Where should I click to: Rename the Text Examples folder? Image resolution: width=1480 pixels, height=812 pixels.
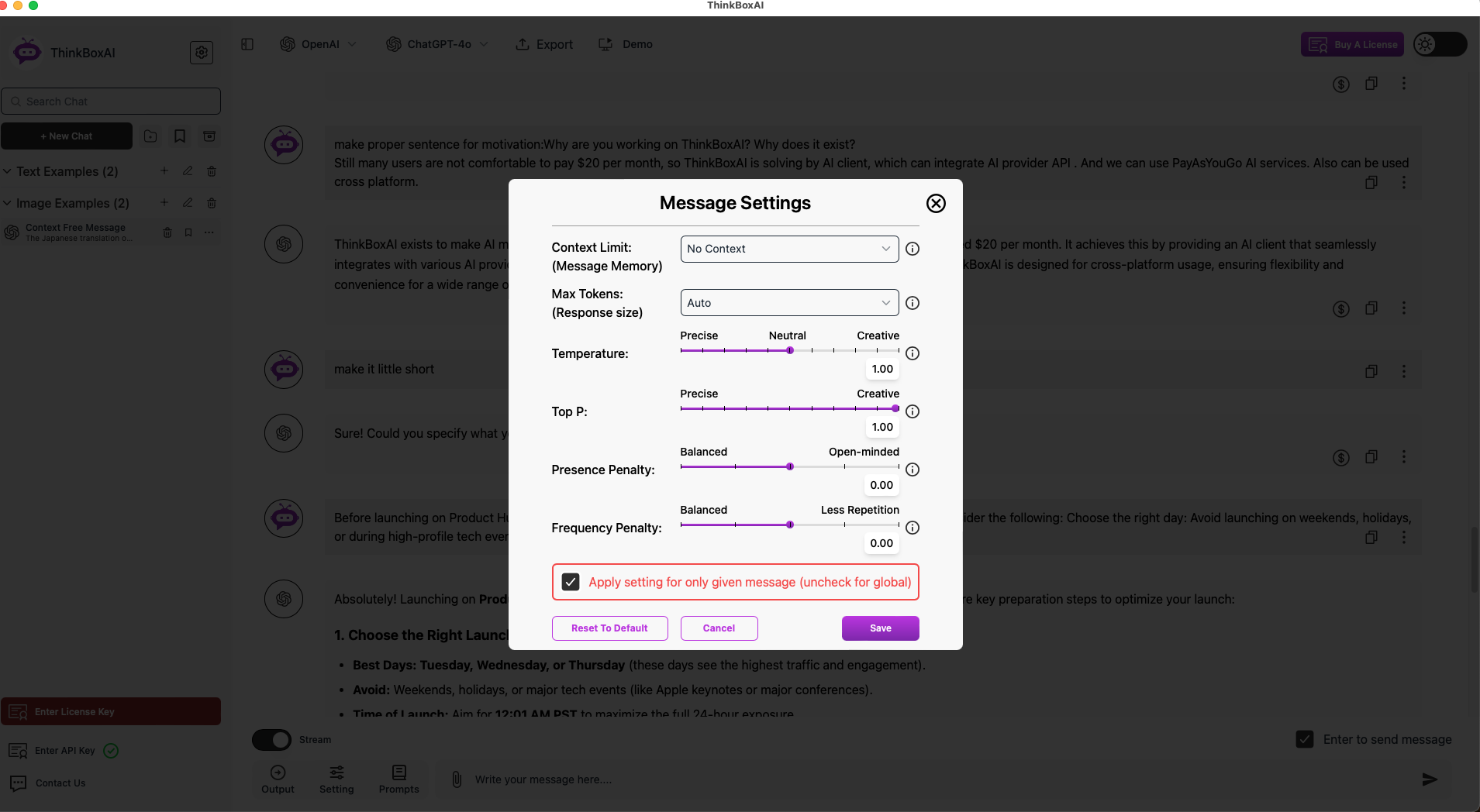tap(188, 170)
